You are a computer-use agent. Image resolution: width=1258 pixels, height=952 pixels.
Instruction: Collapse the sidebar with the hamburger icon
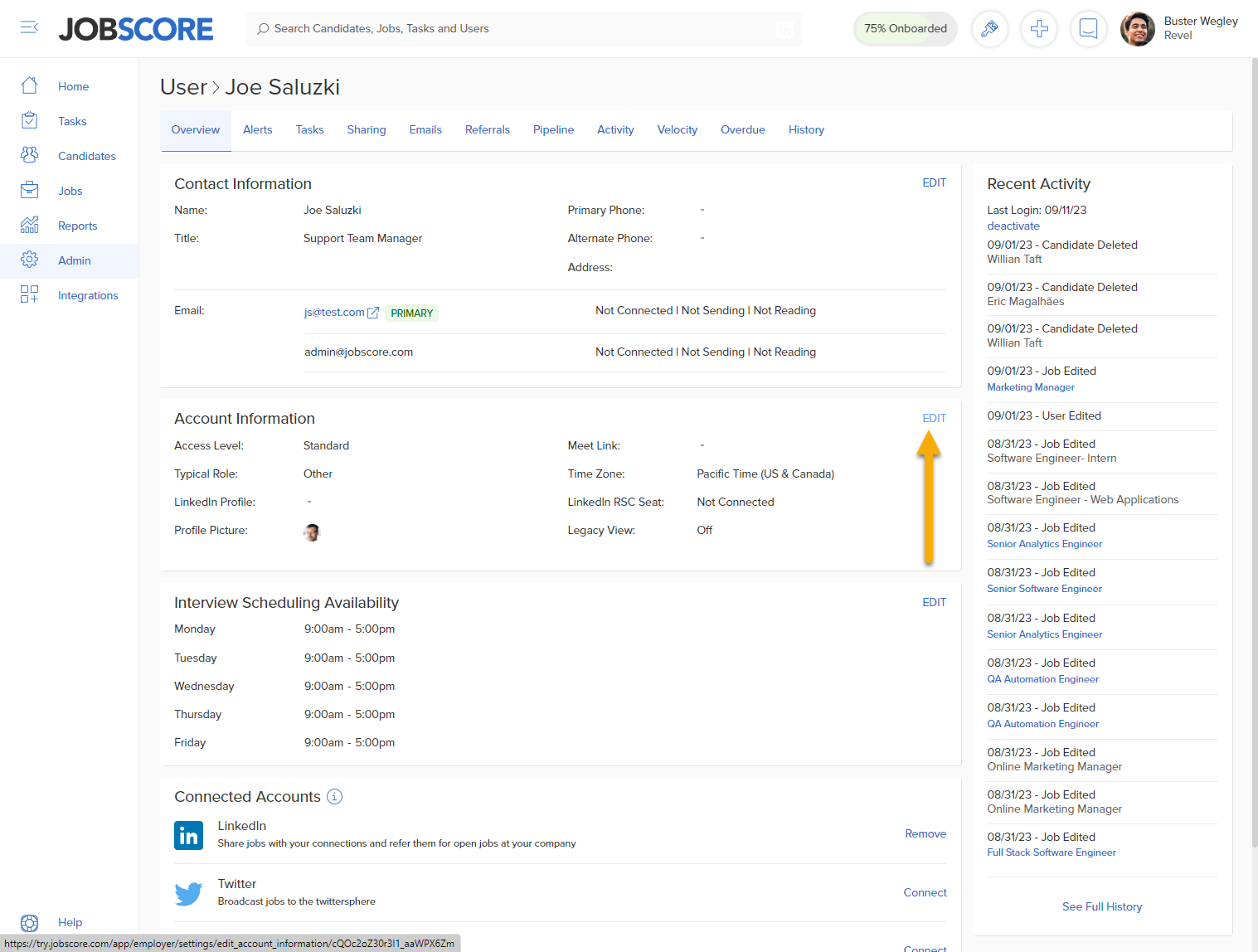[x=29, y=28]
